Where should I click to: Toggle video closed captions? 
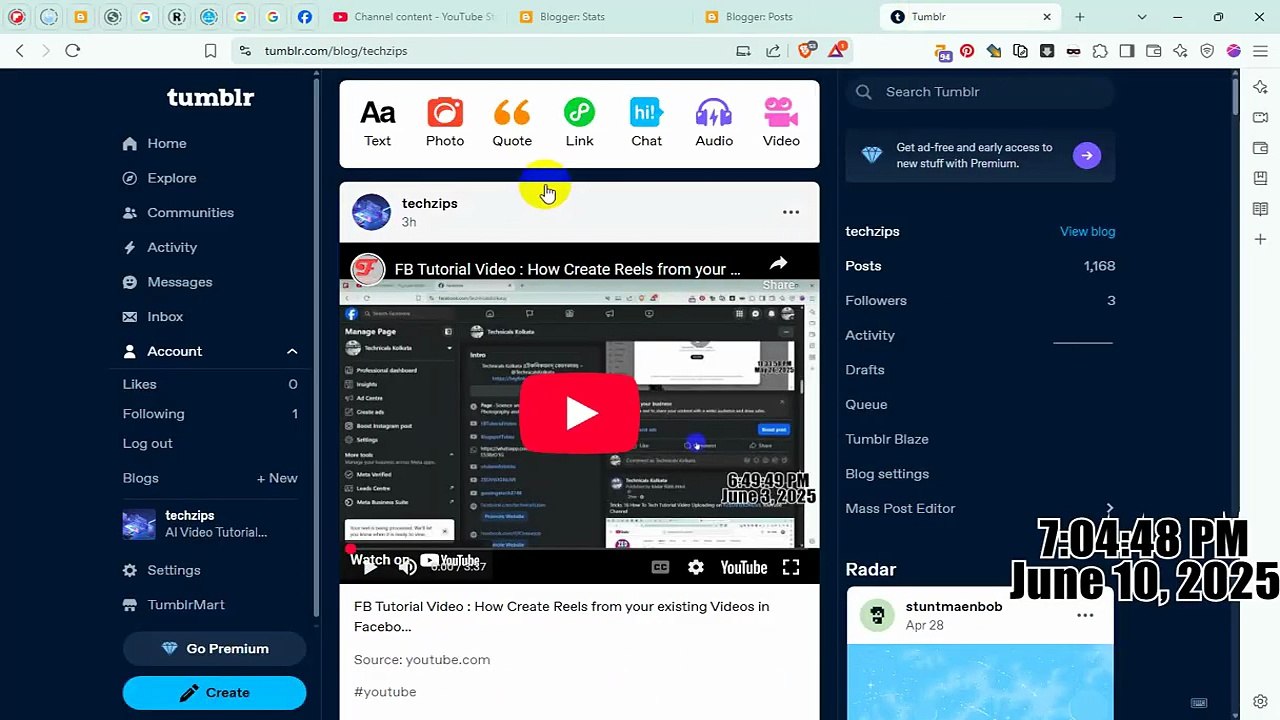pos(660,567)
